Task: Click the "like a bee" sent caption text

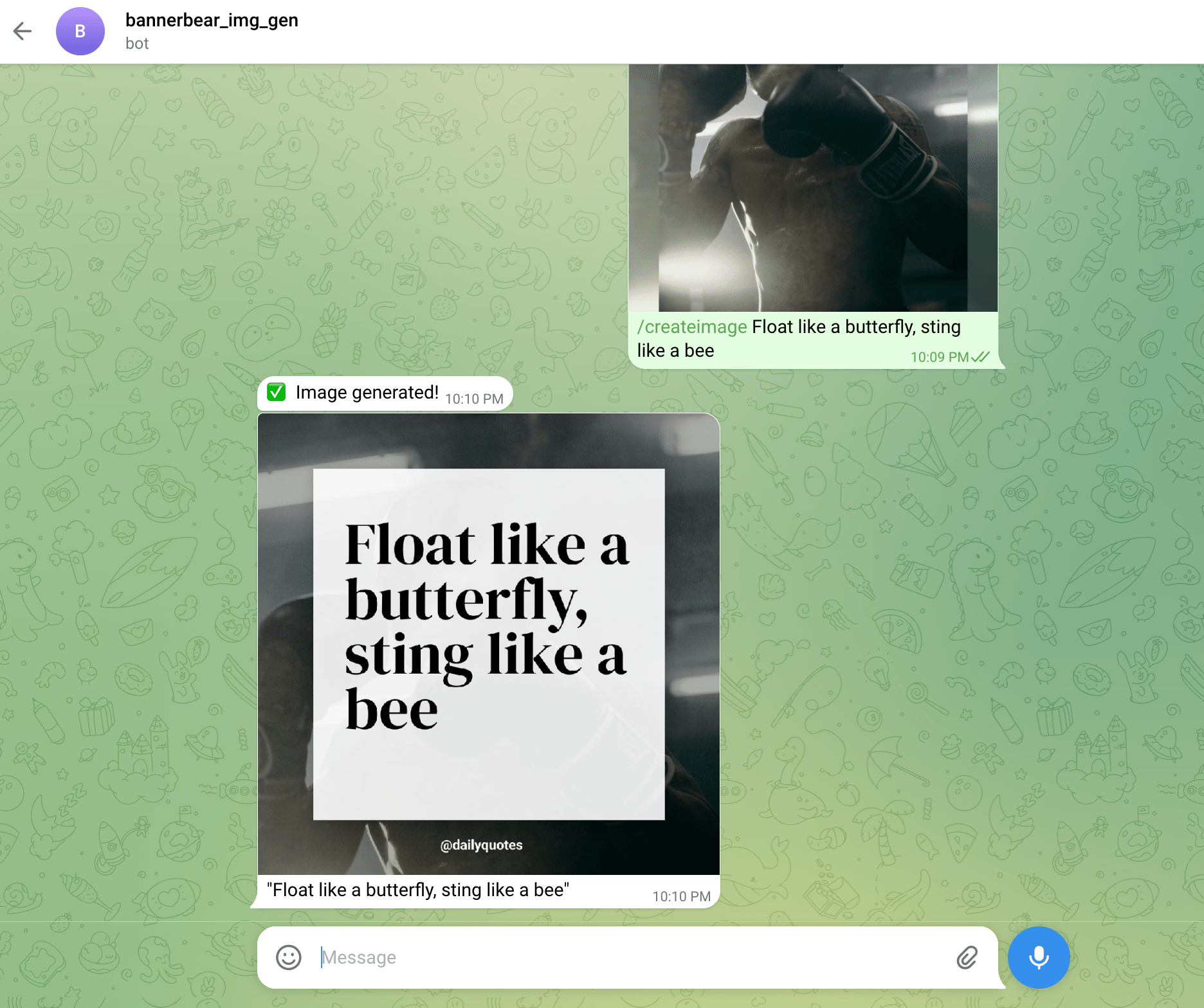Action: 675,350
